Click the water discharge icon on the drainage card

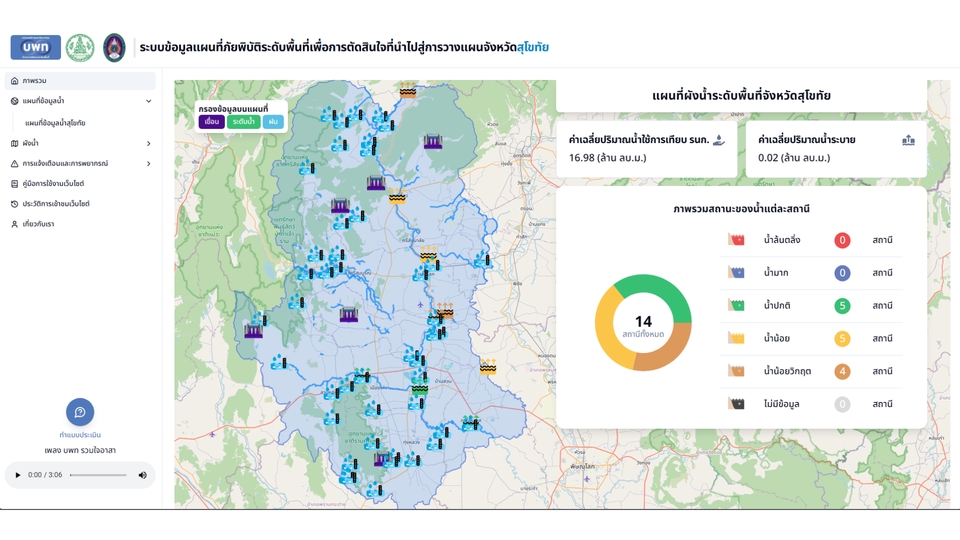pyautogui.click(x=908, y=141)
